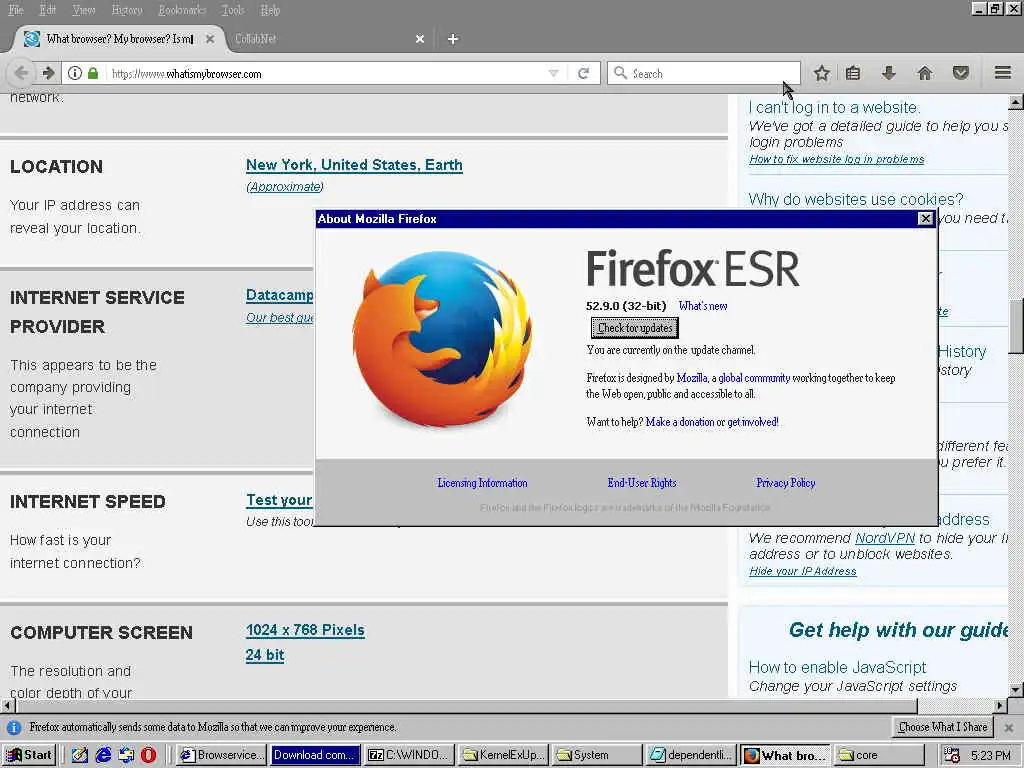Image resolution: width=1024 pixels, height=768 pixels.
Task: Reload the page with the refresh icon
Action: click(x=584, y=73)
